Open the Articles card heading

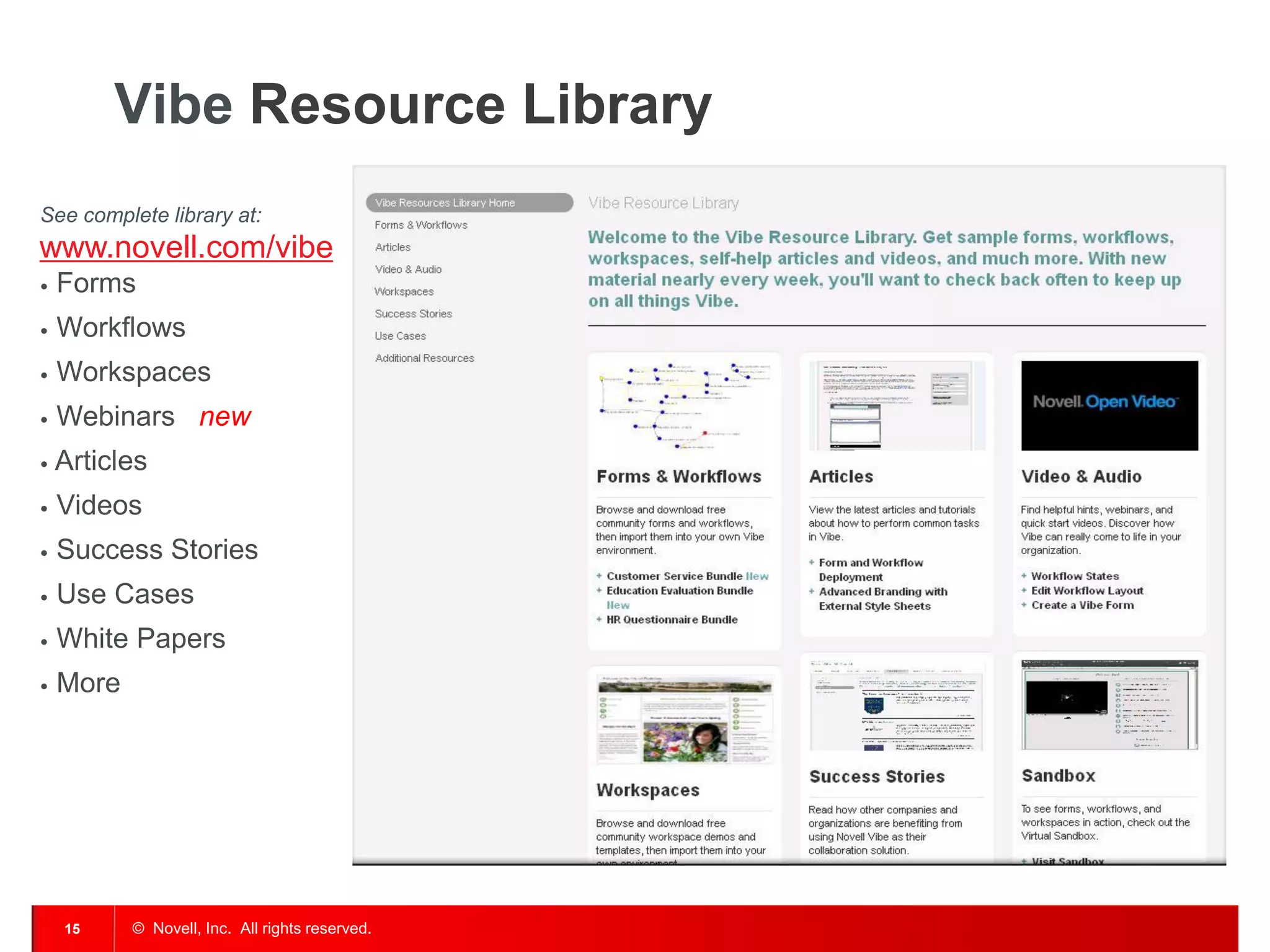[x=841, y=477]
